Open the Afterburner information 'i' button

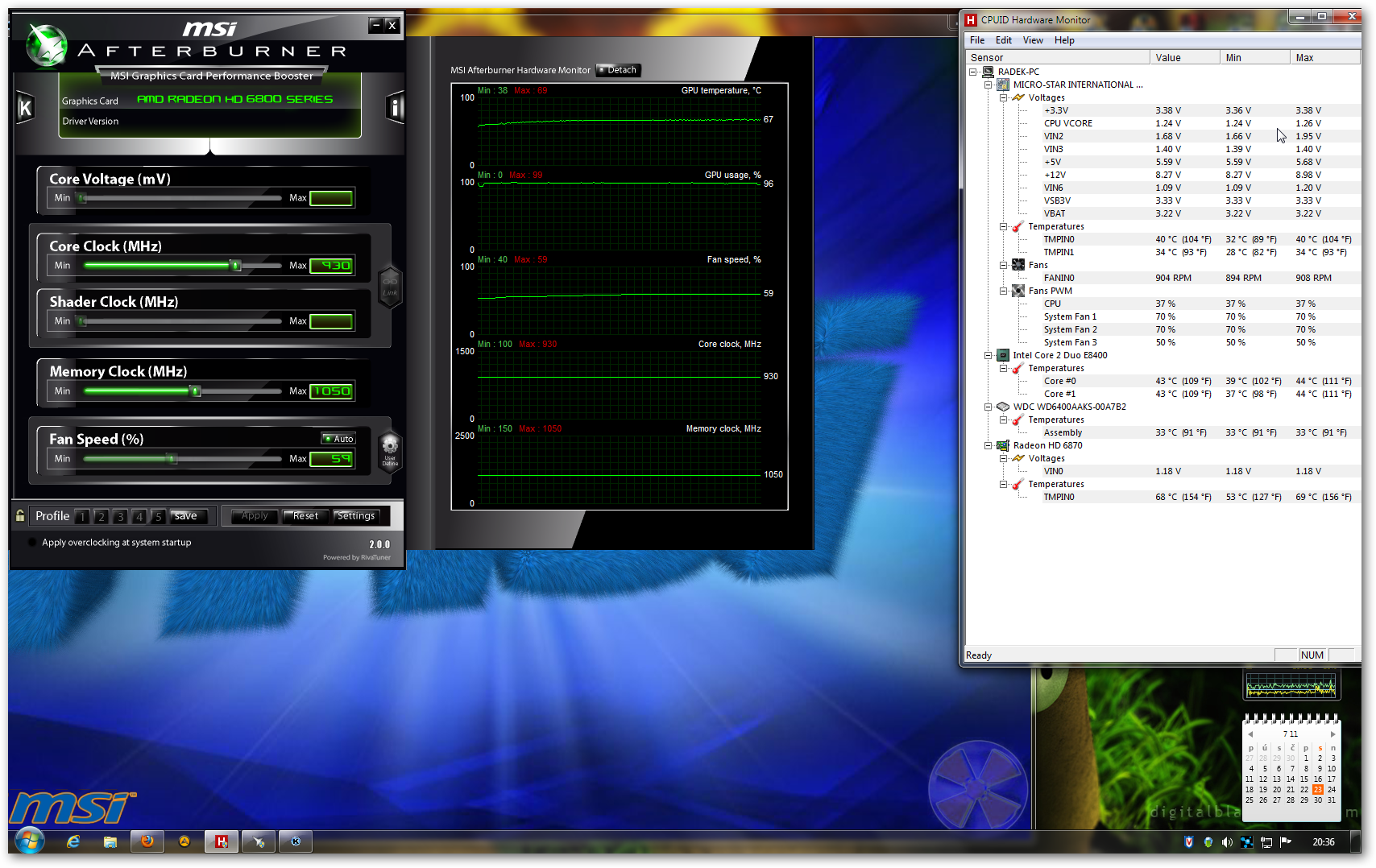pos(395,107)
